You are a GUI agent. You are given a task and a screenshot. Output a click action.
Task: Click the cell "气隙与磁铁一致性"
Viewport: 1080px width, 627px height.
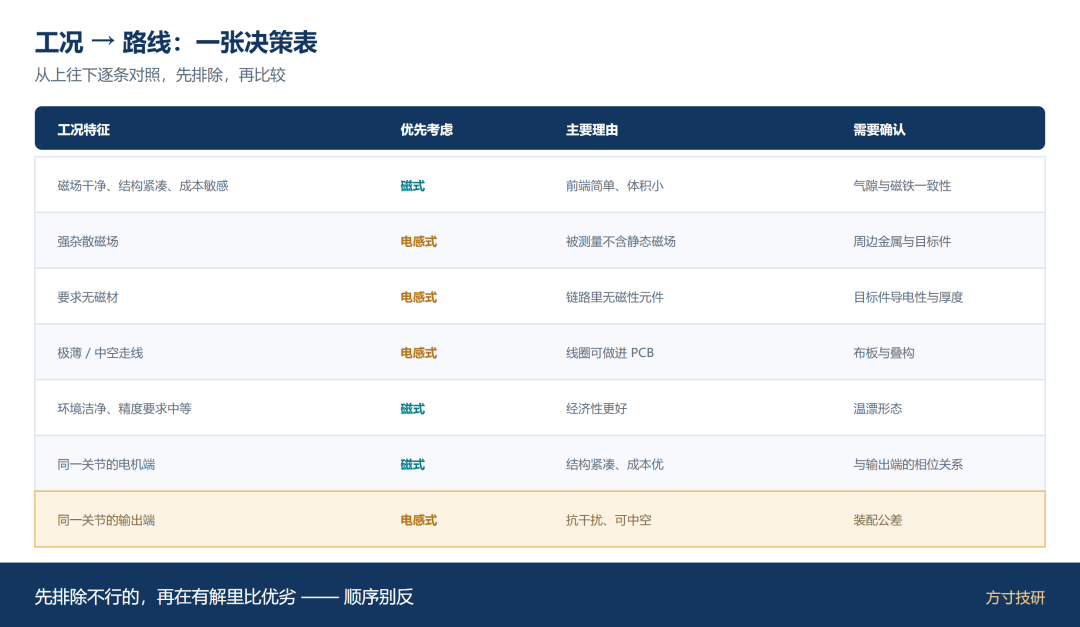pyautogui.click(x=902, y=185)
